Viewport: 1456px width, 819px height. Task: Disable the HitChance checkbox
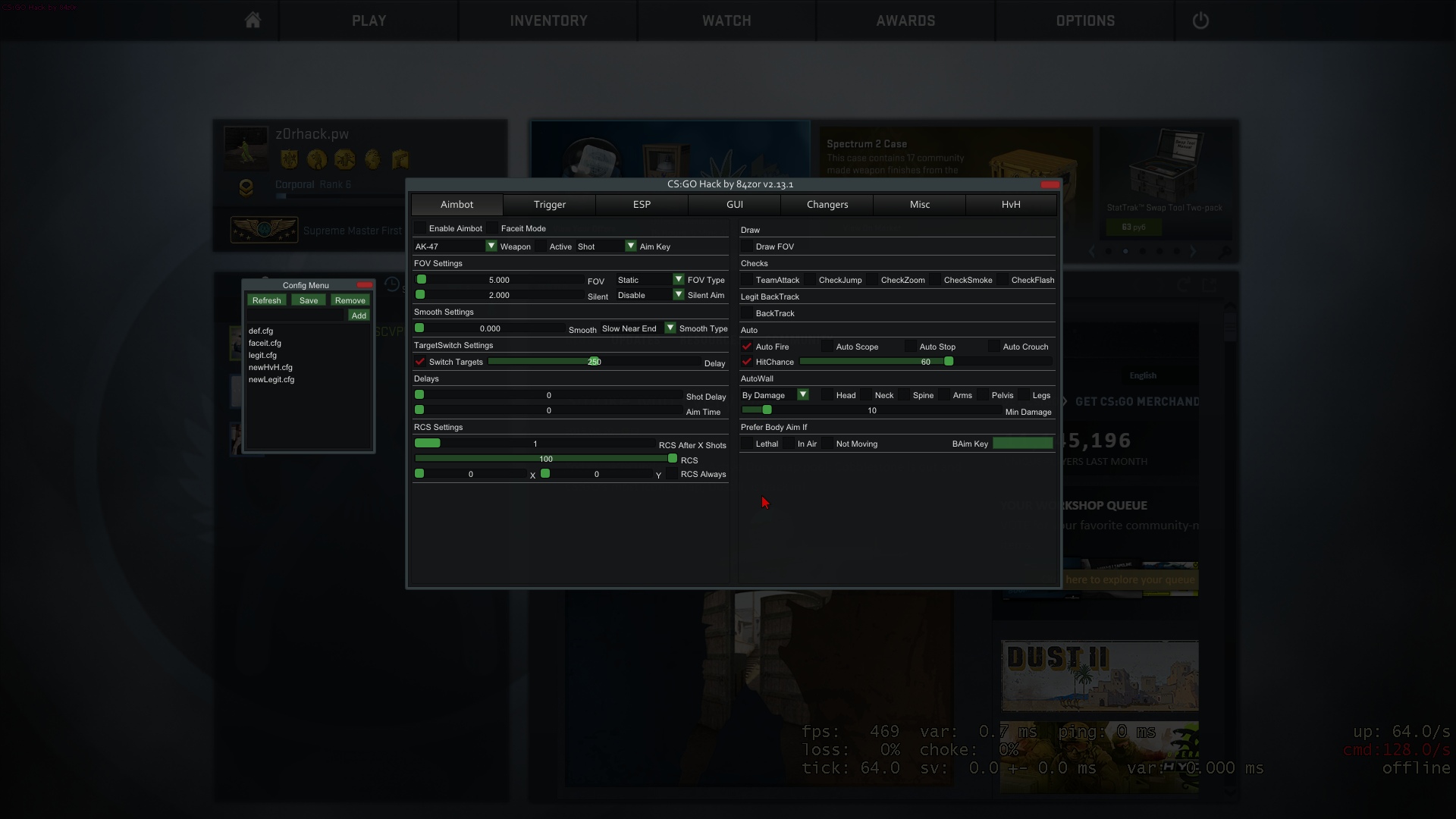747,362
